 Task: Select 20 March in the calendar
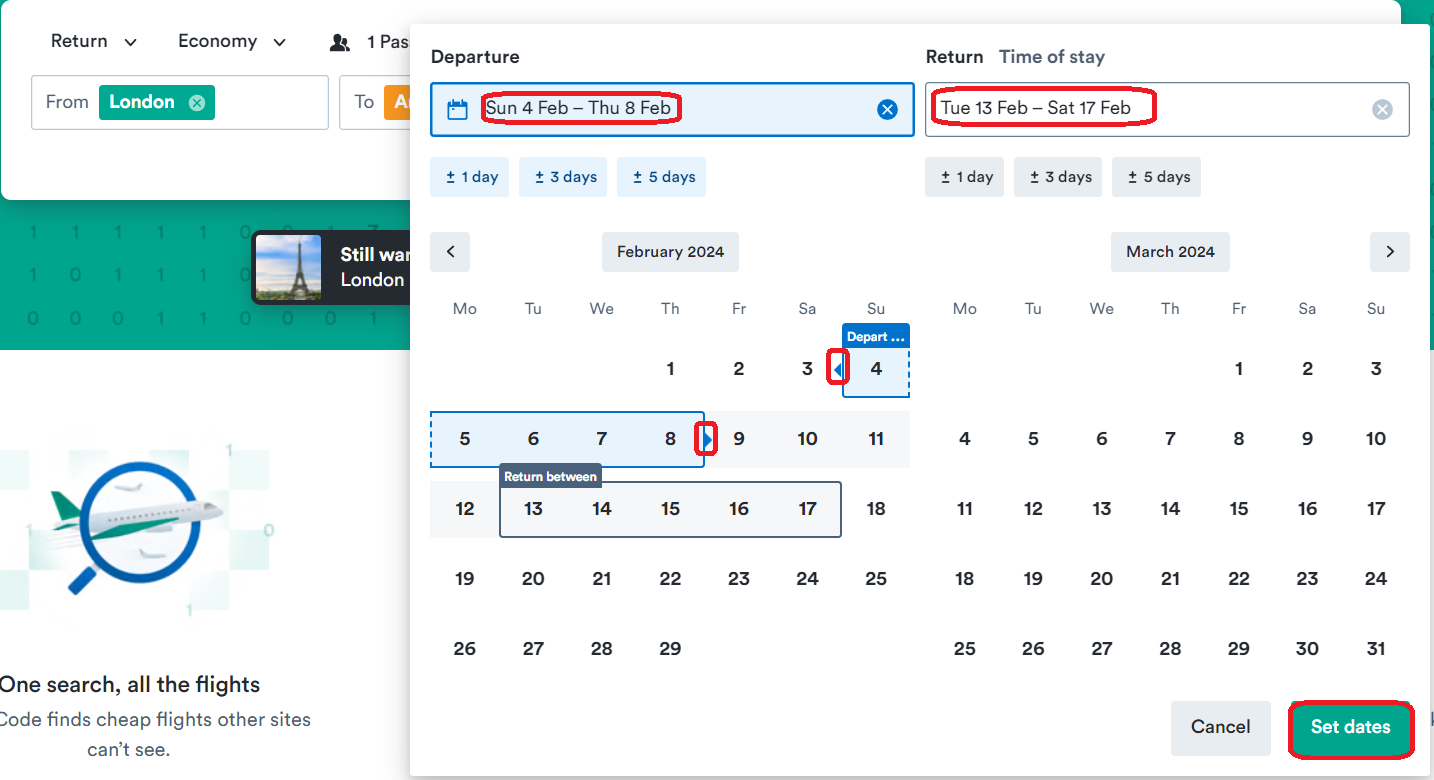(x=1101, y=579)
